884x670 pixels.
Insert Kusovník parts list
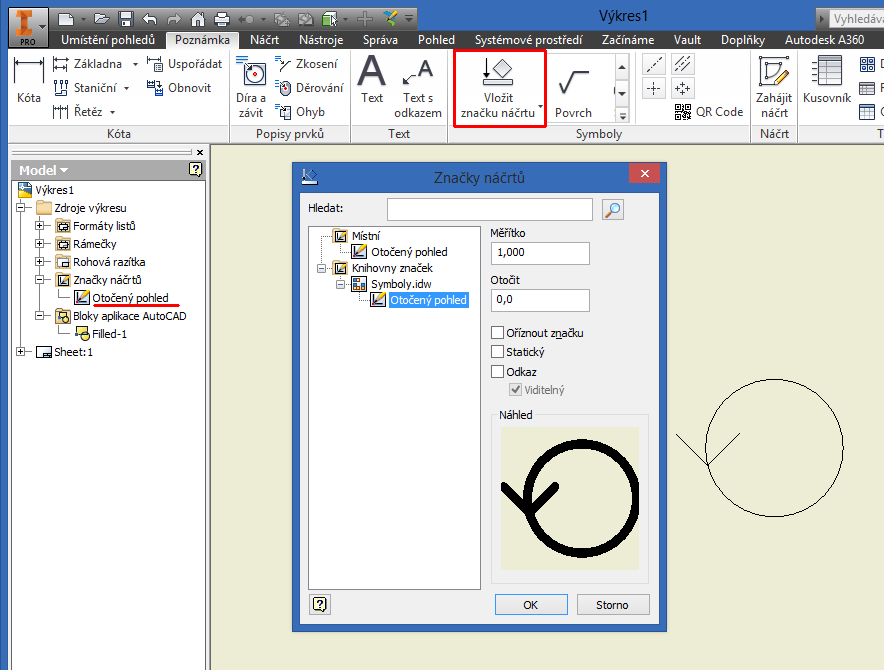coord(826,80)
